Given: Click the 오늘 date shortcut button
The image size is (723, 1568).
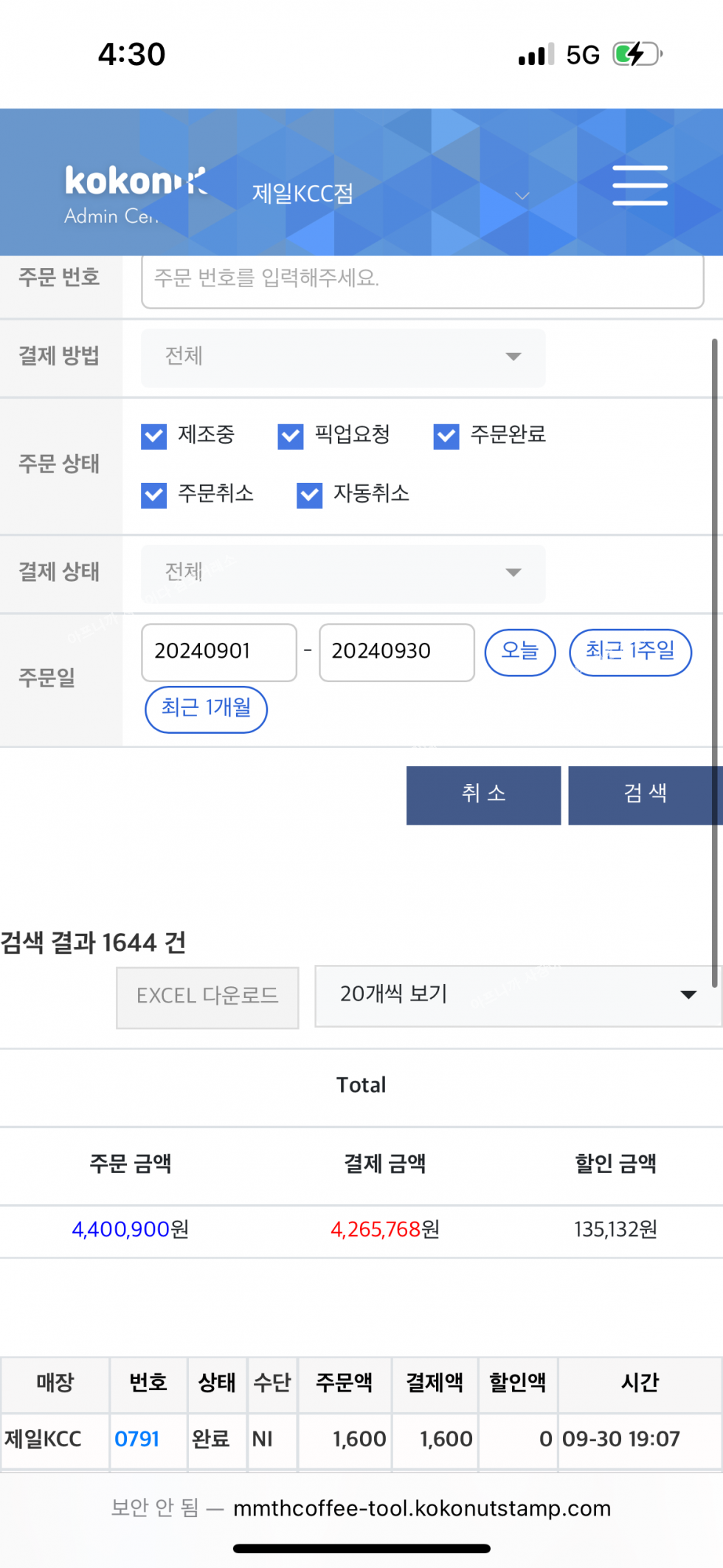Looking at the screenshot, I should point(519,652).
